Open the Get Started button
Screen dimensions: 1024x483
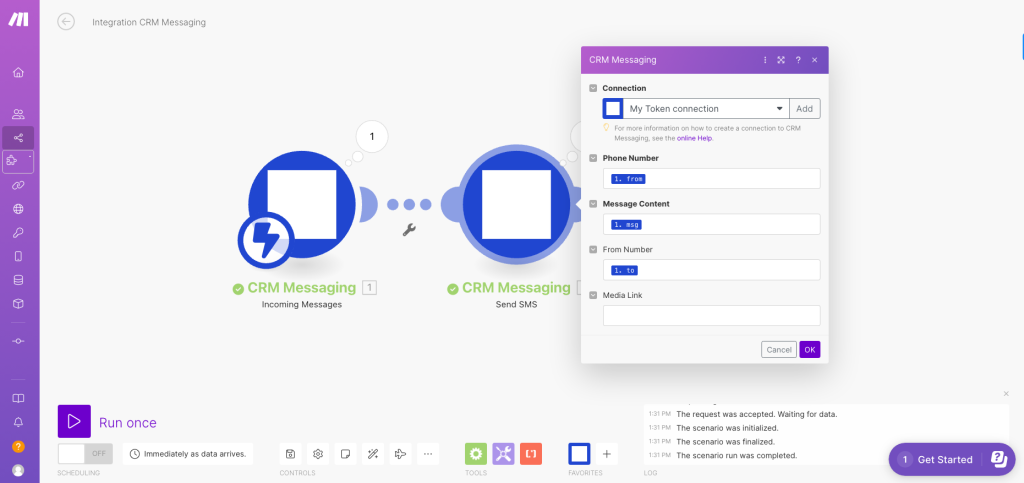(952, 460)
